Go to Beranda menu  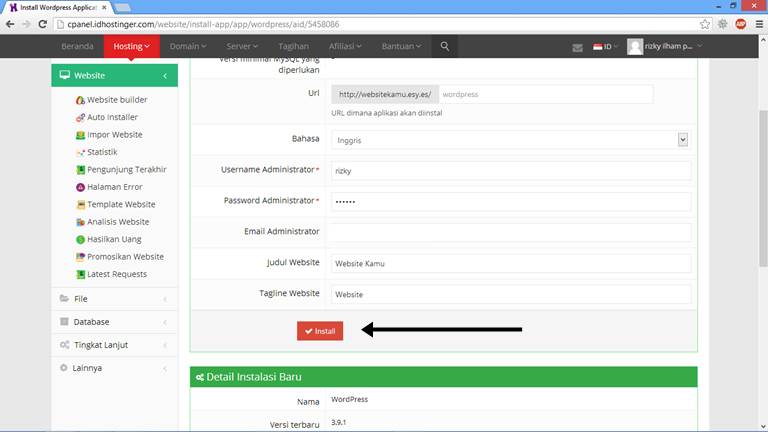tap(77, 46)
